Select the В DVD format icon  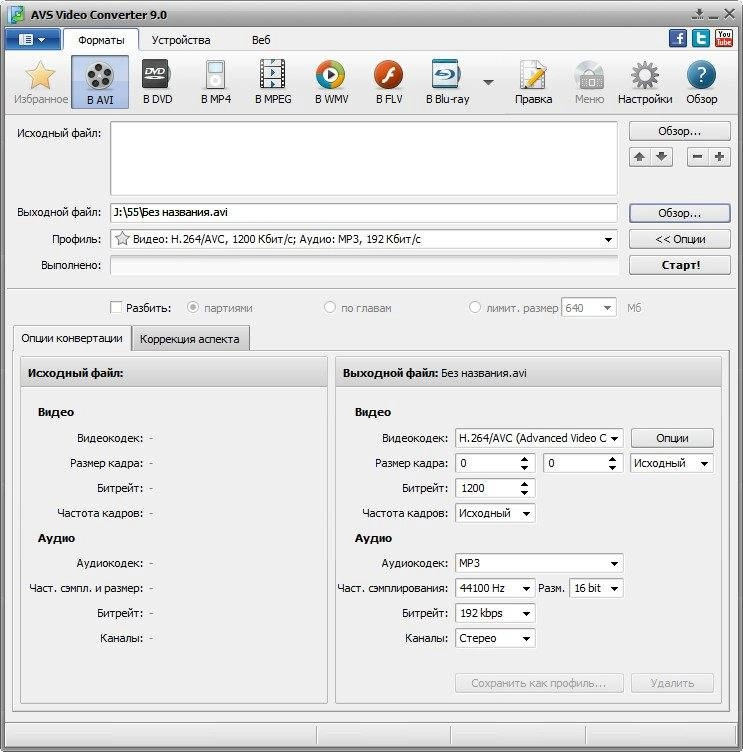157,82
